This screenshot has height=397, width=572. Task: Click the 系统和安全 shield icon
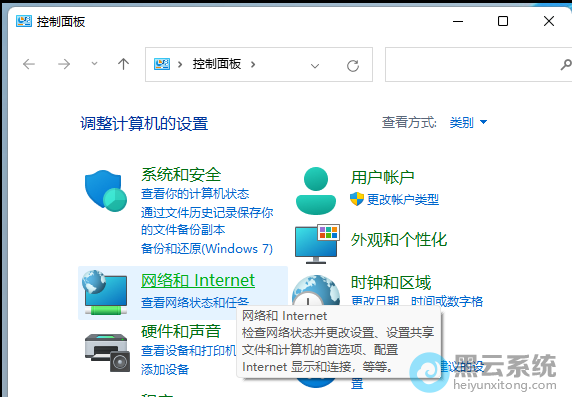105,191
